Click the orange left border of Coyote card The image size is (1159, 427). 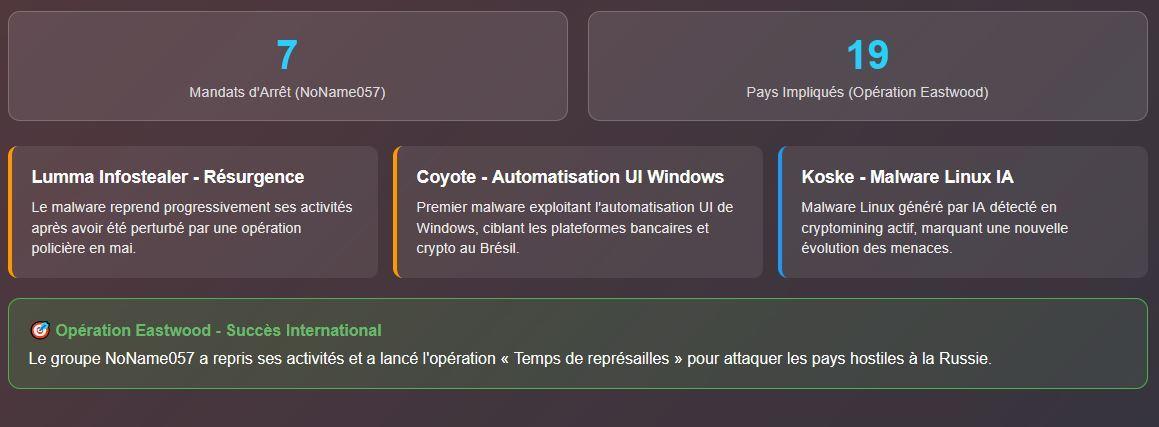click(x=395, y=212)
